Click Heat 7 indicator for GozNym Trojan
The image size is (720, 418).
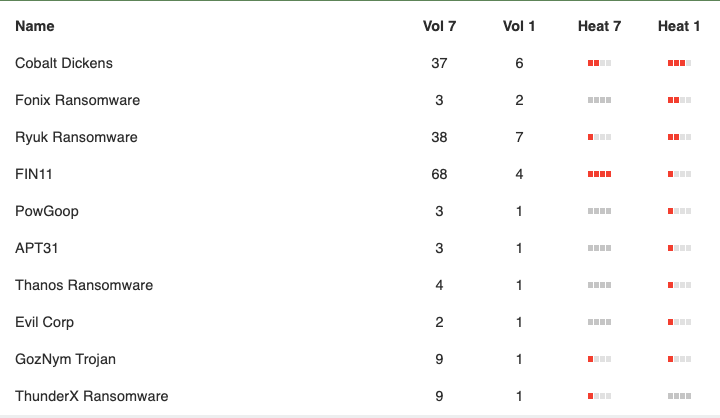[599, 359]
